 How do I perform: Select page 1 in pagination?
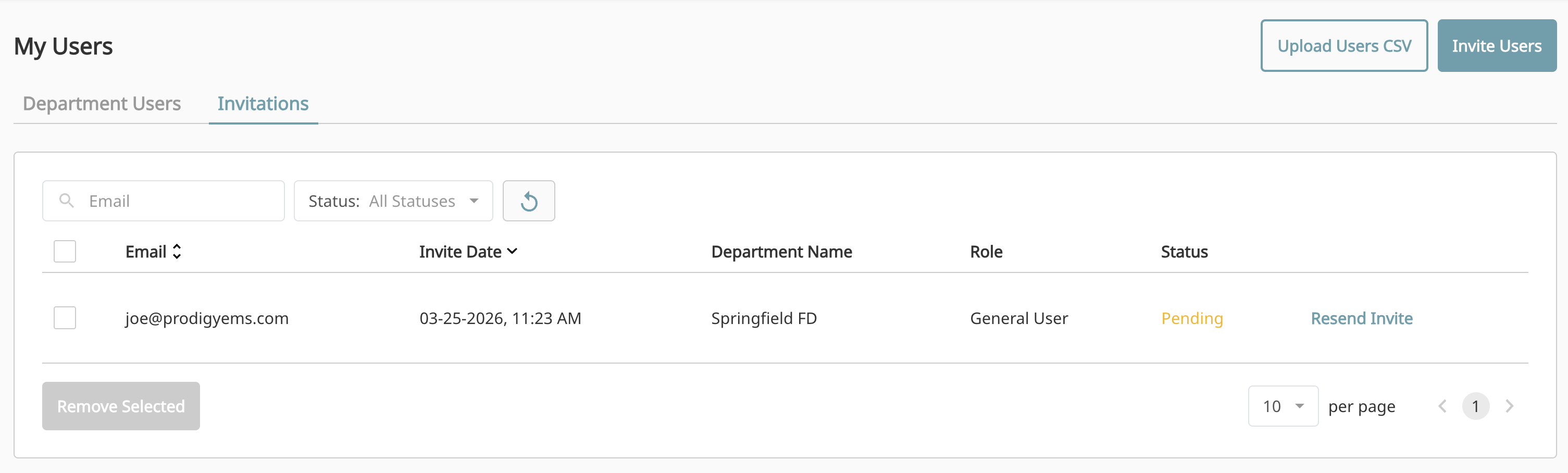point(1475,406)
